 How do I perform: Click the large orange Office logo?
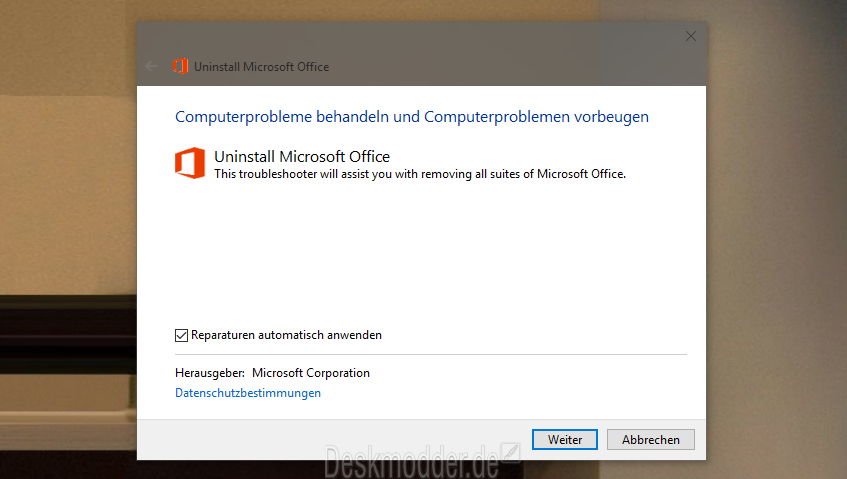pyautogui.click(x=190, y=163)
